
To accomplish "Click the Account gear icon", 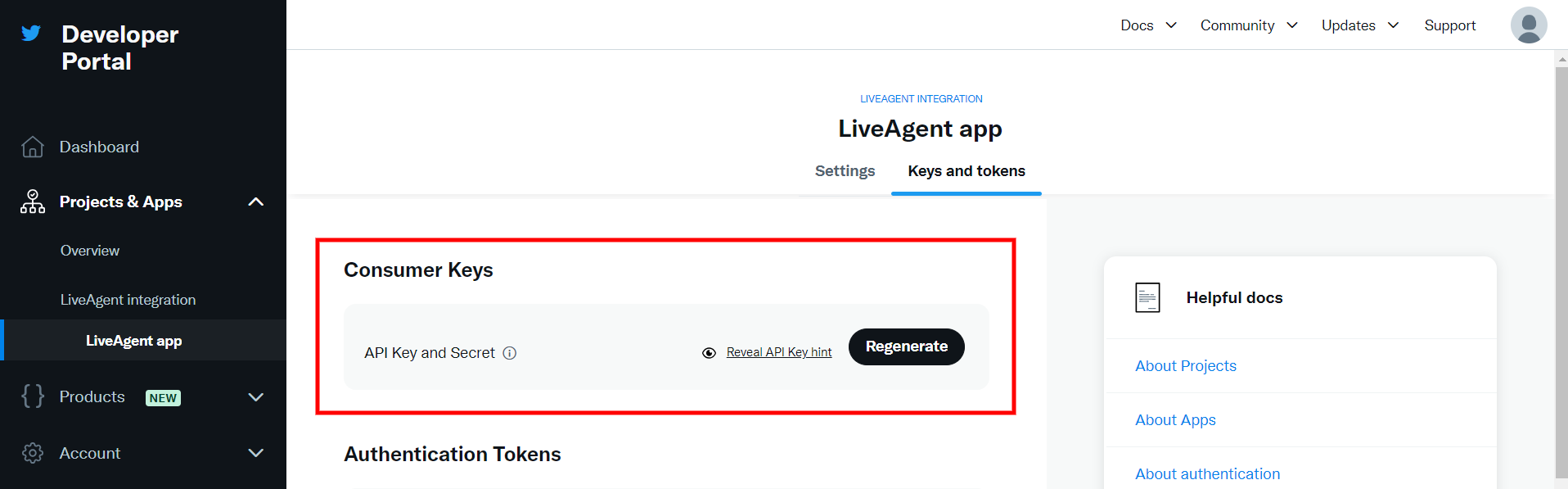I will (x=32, y=453).
